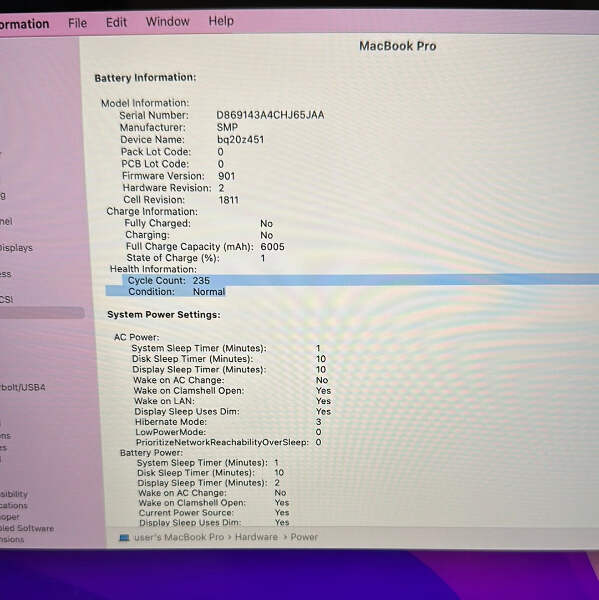Select Disabled Software in sidebar
The width and height of the screenshot is (599, 600).
[27, 528]
